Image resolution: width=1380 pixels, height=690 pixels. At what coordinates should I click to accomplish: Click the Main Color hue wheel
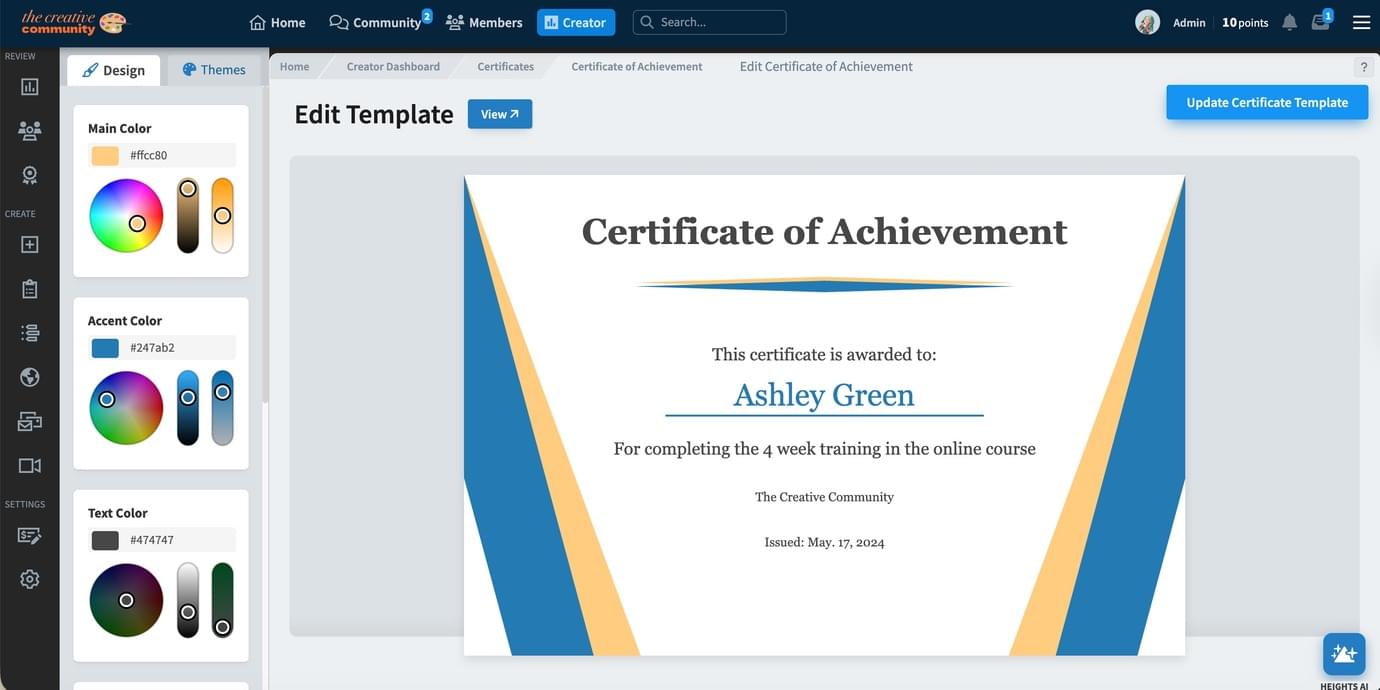(x=126, y=216)
